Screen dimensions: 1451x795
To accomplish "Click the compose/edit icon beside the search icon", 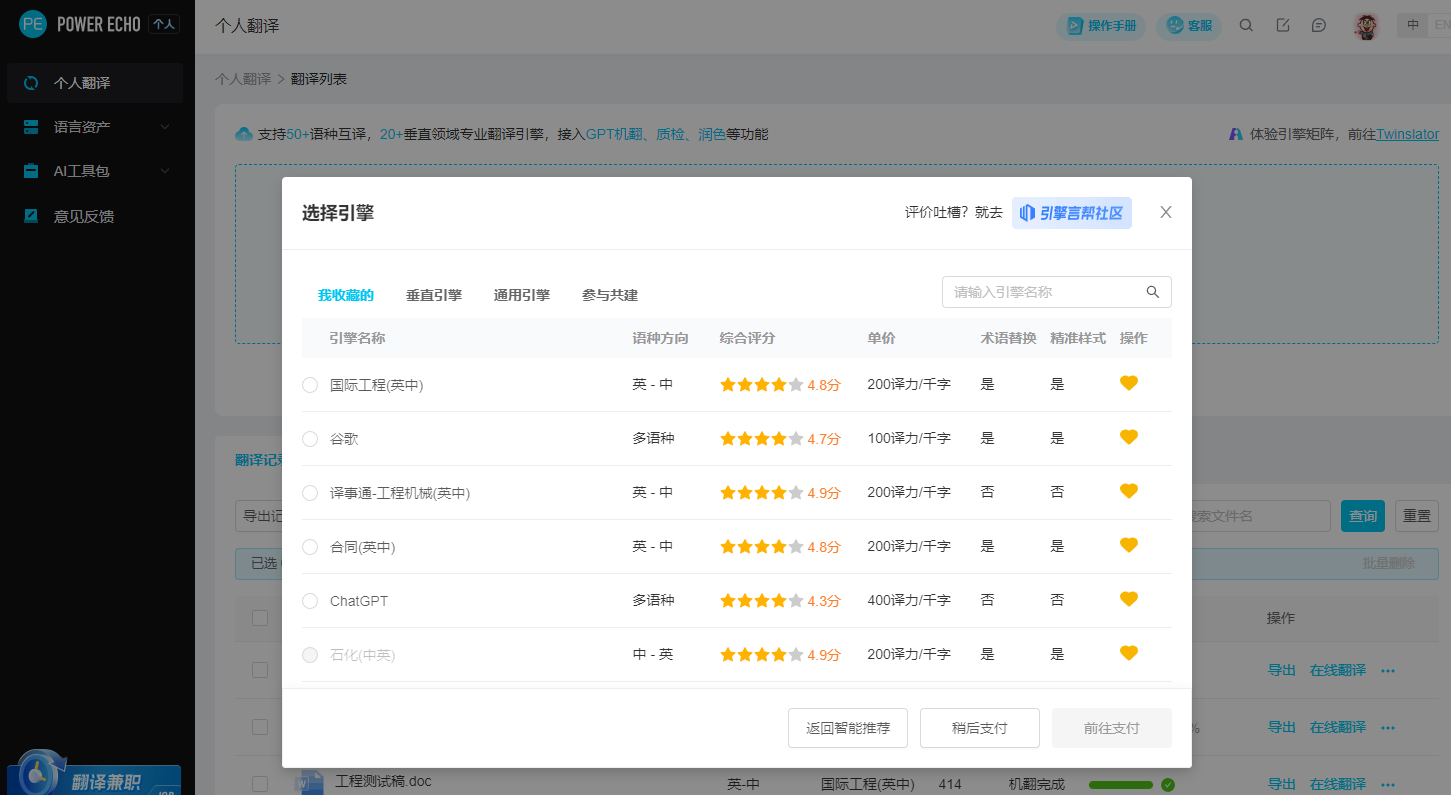I will tap(1283, 25).
